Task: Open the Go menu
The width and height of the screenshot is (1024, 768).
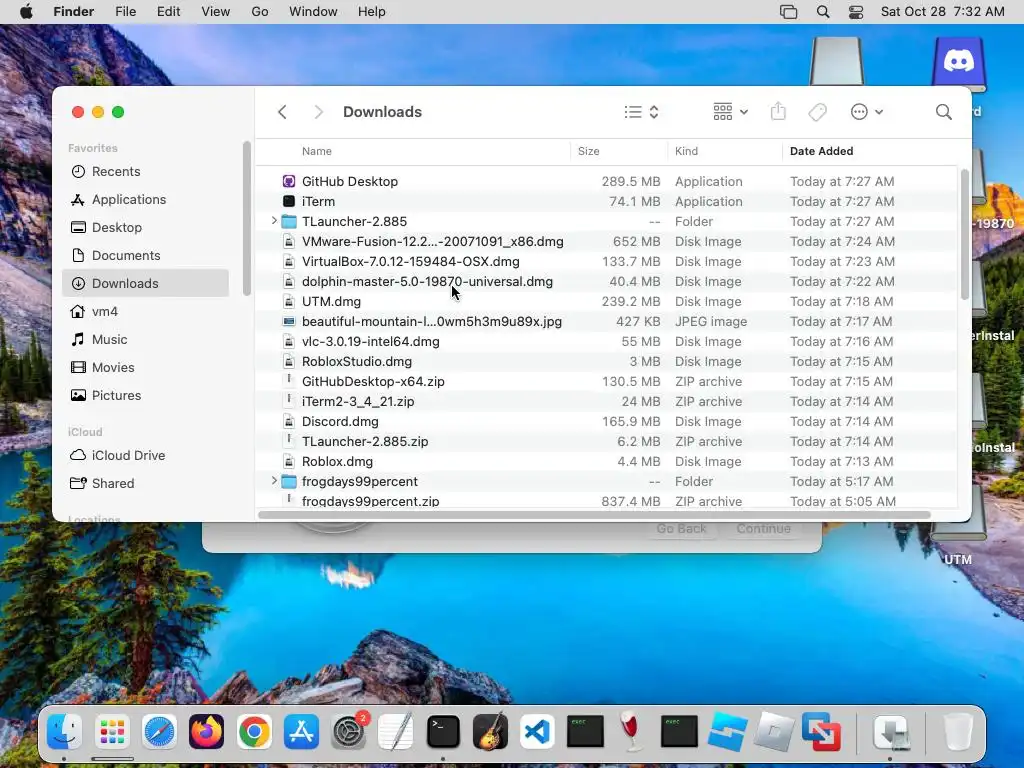Action: 260,12
